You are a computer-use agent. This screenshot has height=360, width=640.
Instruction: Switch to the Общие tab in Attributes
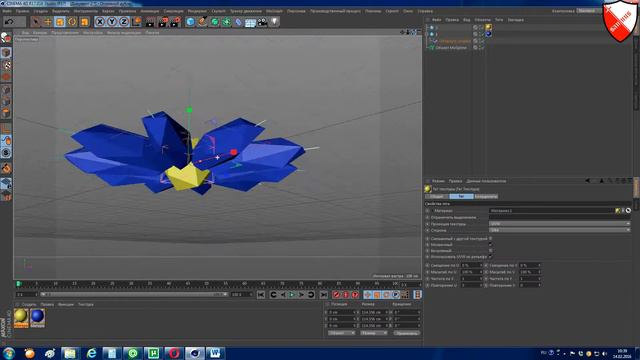(x=437, y=196)
